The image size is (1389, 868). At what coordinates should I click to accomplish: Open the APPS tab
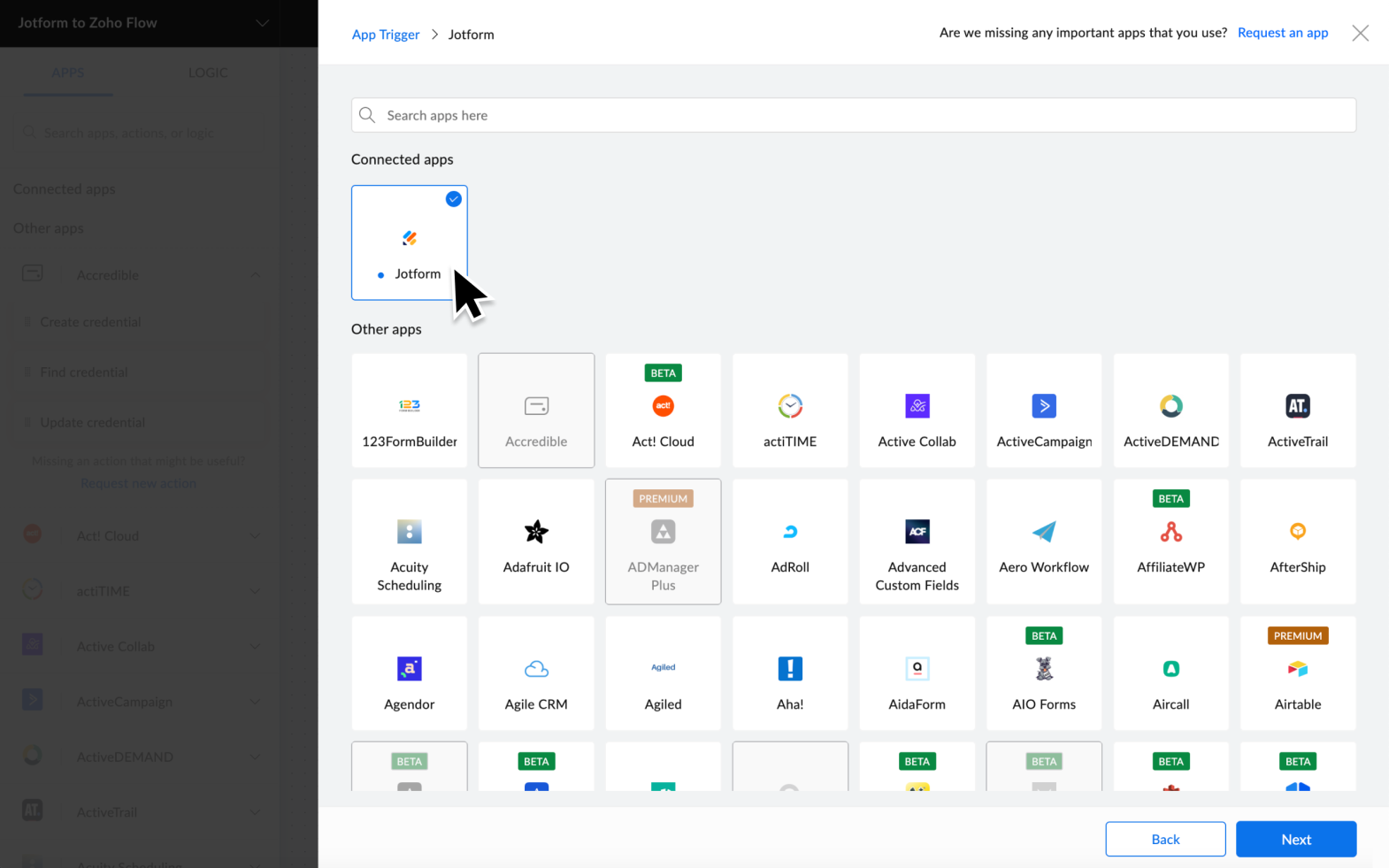coord(68,73)
